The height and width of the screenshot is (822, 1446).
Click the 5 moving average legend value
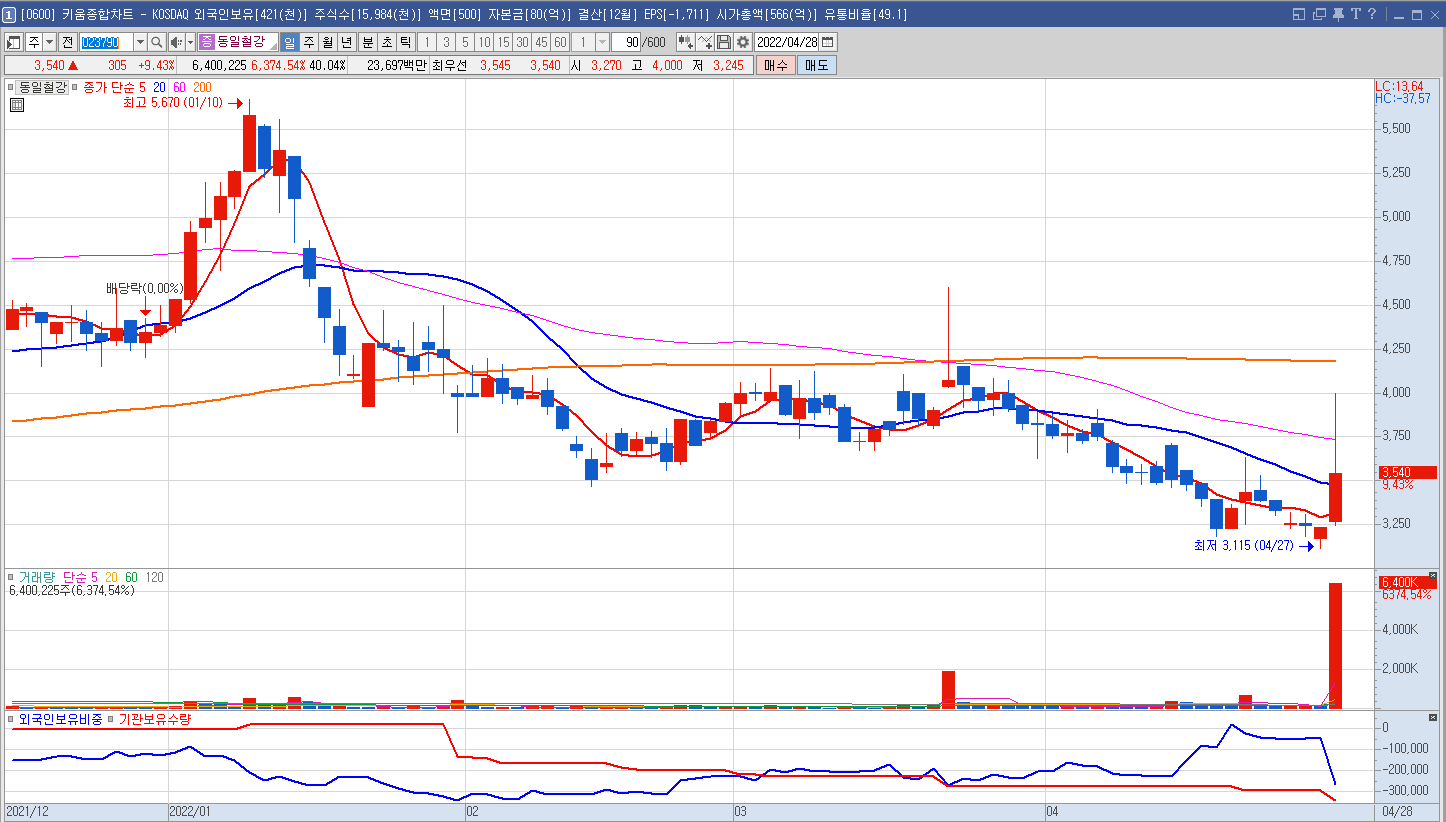tap(141, 87)
